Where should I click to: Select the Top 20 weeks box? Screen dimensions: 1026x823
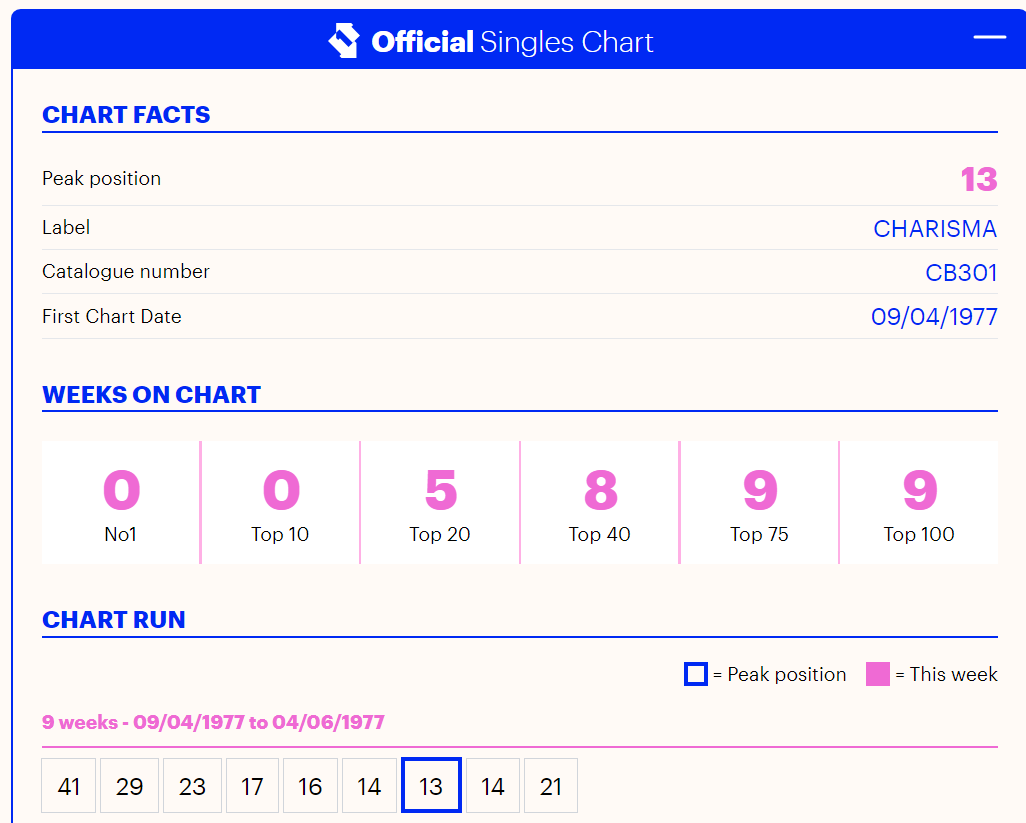pos(440,503)
